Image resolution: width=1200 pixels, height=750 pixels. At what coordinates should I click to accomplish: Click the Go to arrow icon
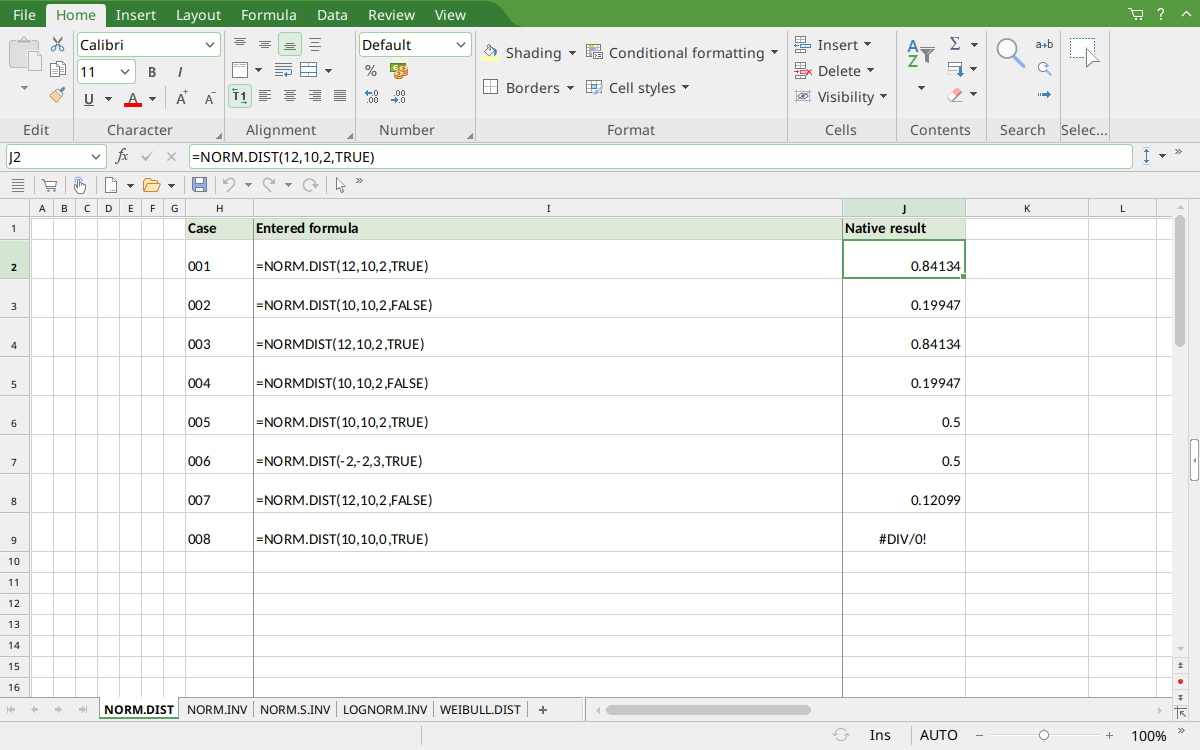tap(1044, 95)
